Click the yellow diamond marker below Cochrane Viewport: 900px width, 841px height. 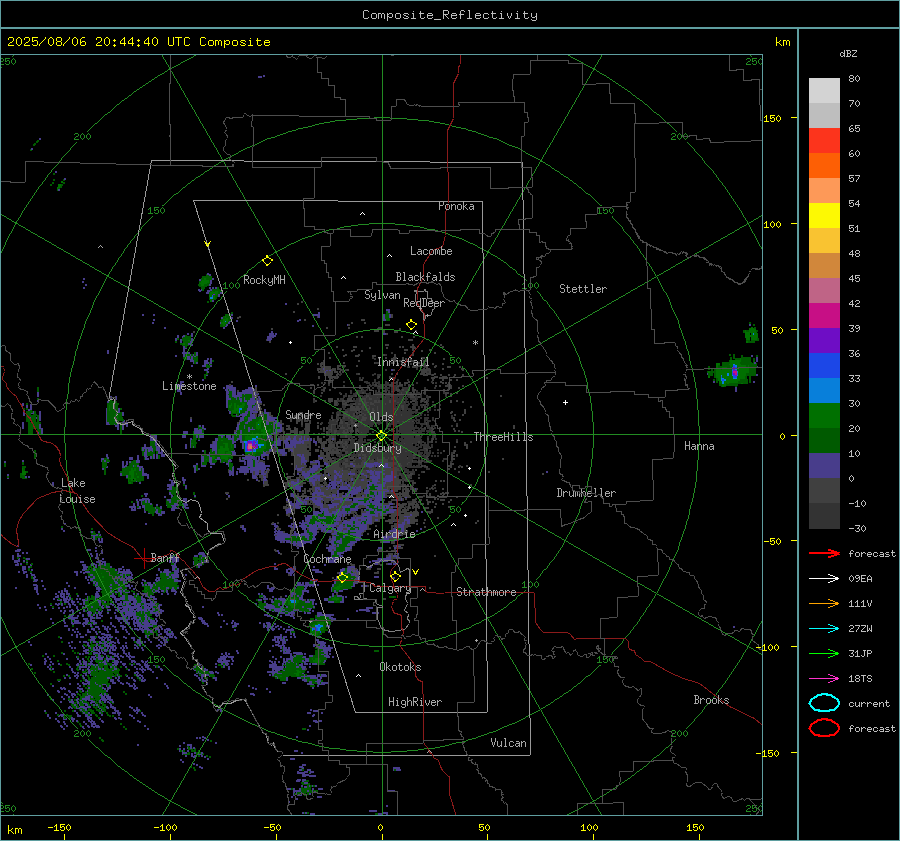pyautogui.click(x=343, y=578)
